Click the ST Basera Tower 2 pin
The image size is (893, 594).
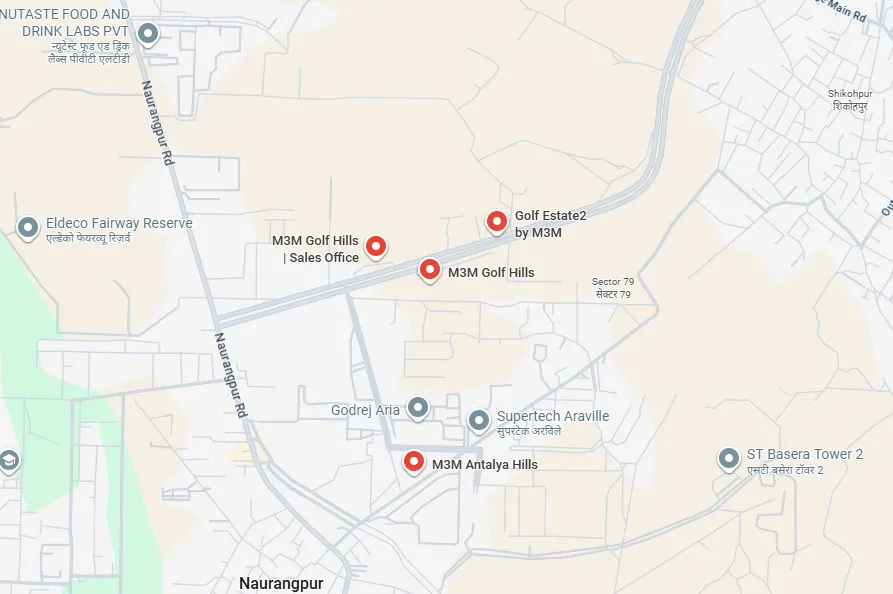728,460
